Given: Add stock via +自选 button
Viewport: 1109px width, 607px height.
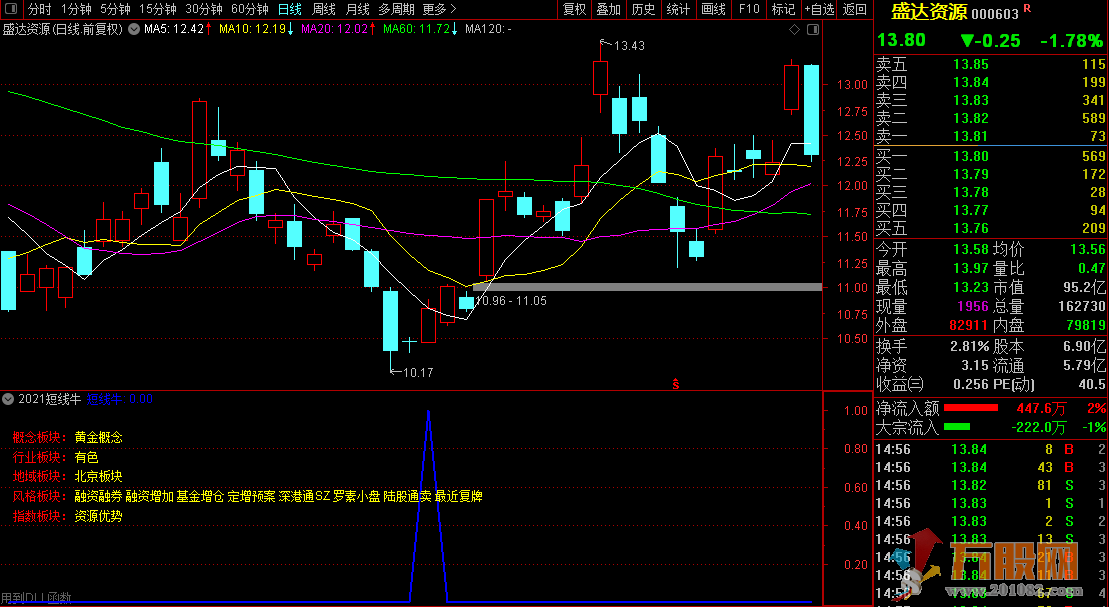Looking at the screenshot, I should (820, 9).
